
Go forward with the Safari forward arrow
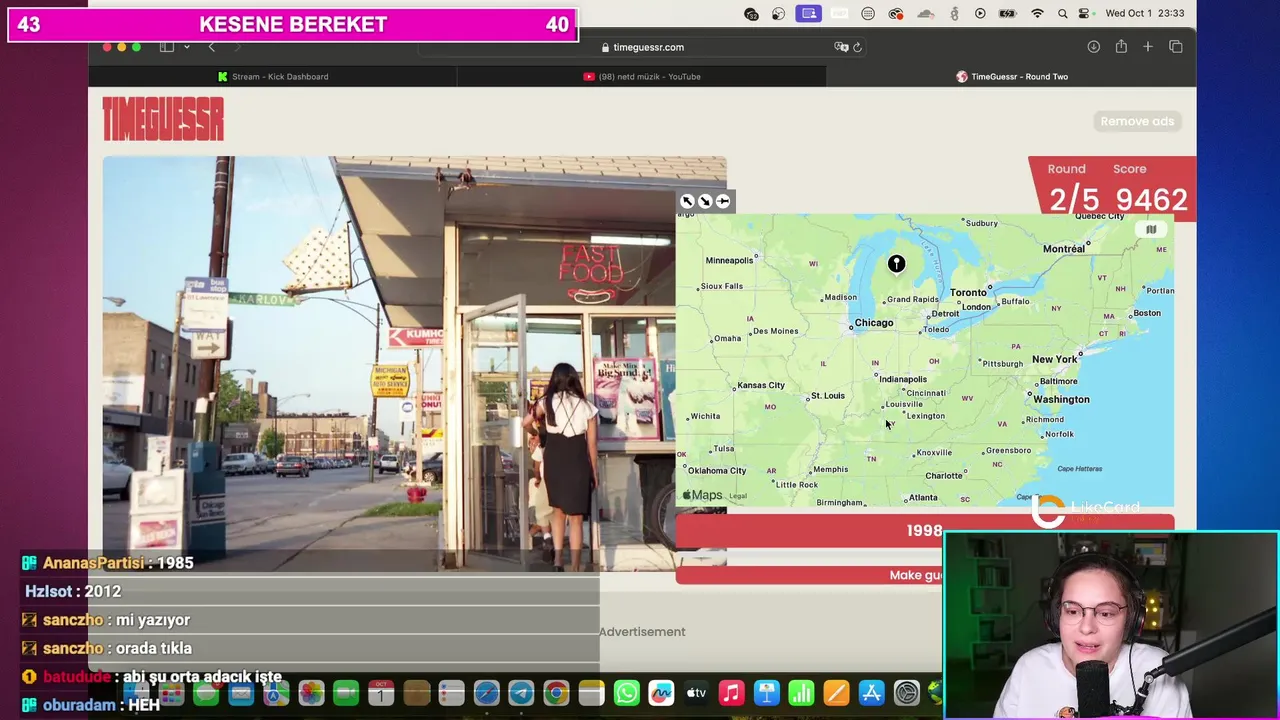coord(237,47)
